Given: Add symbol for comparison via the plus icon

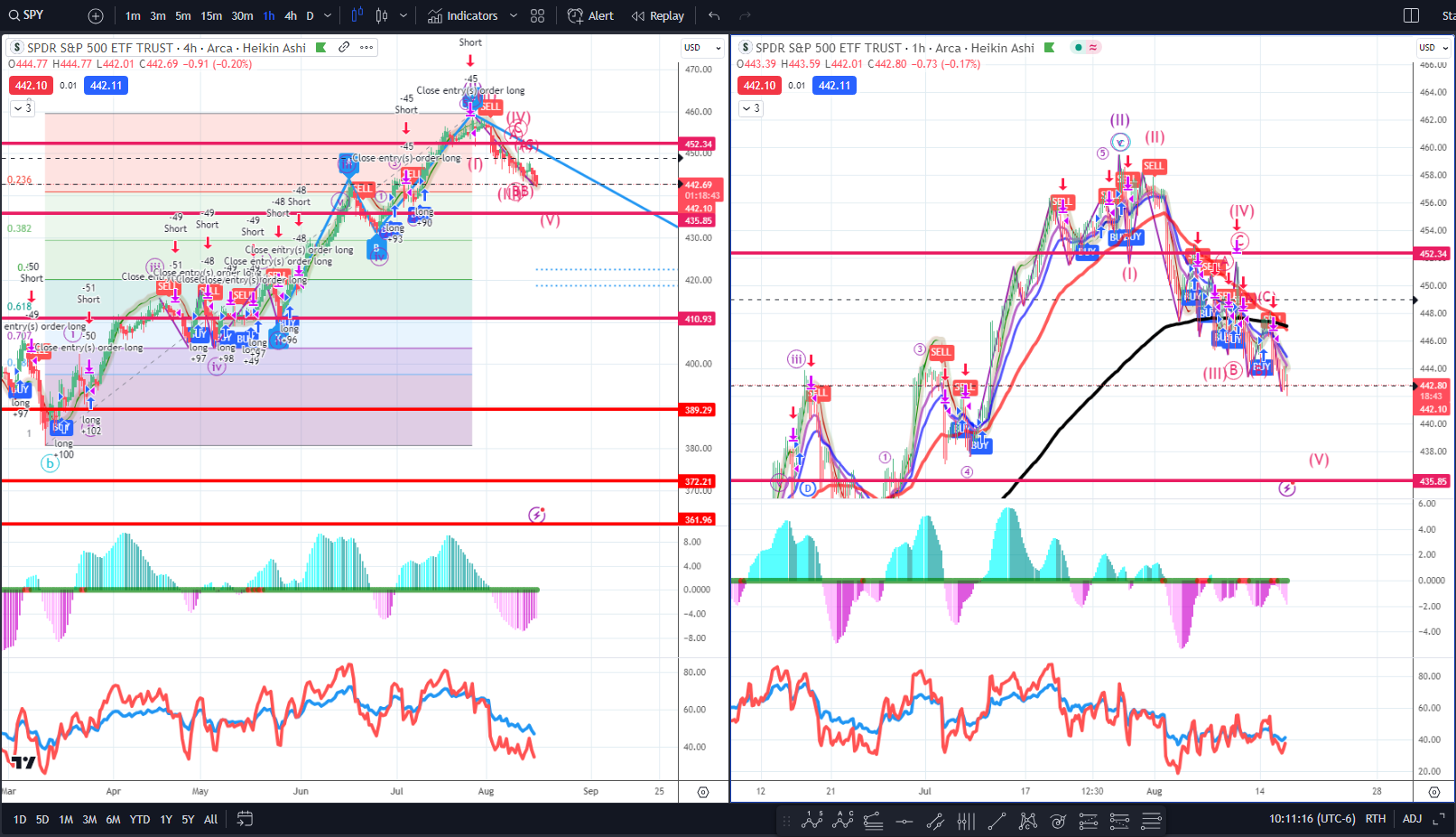Looking at the screenshot, I should click(96, 16).
